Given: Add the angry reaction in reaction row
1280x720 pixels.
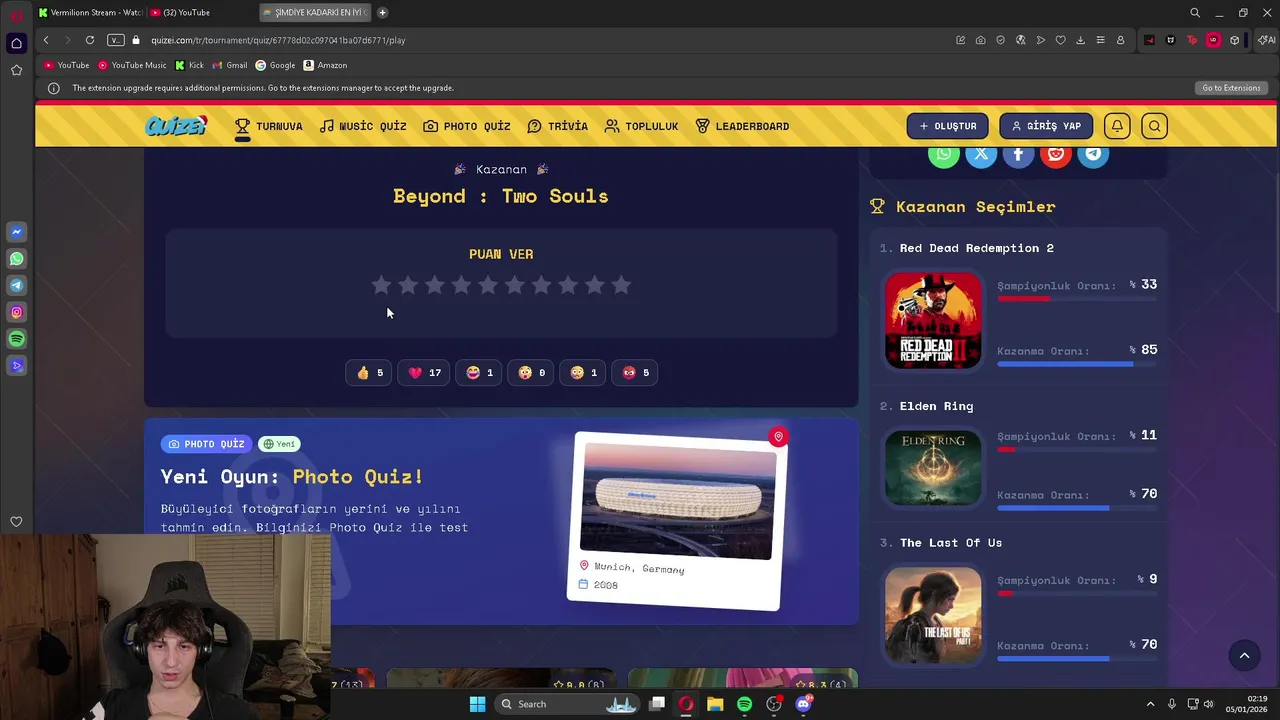Looking at the screenshot, I should (635, 372).
